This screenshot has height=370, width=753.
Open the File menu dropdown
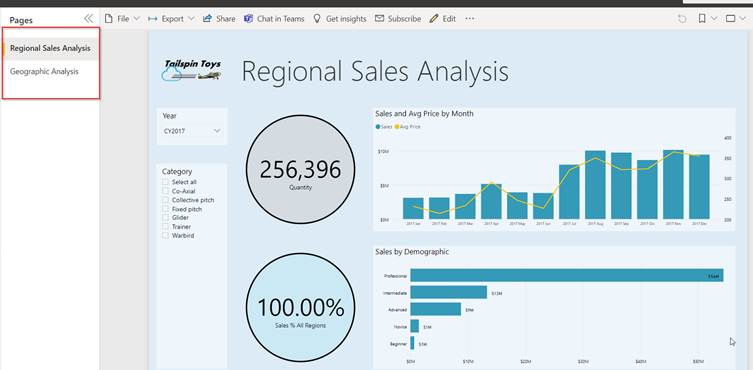tap(122, 19)
